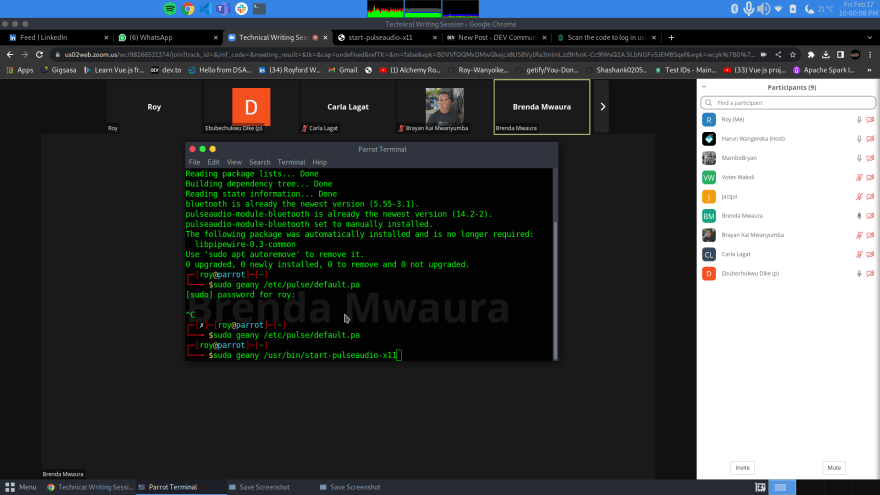Click the Find a participant search field
Image resolution: width=880 pixels, height=495 pixels.
coord(788,103)
